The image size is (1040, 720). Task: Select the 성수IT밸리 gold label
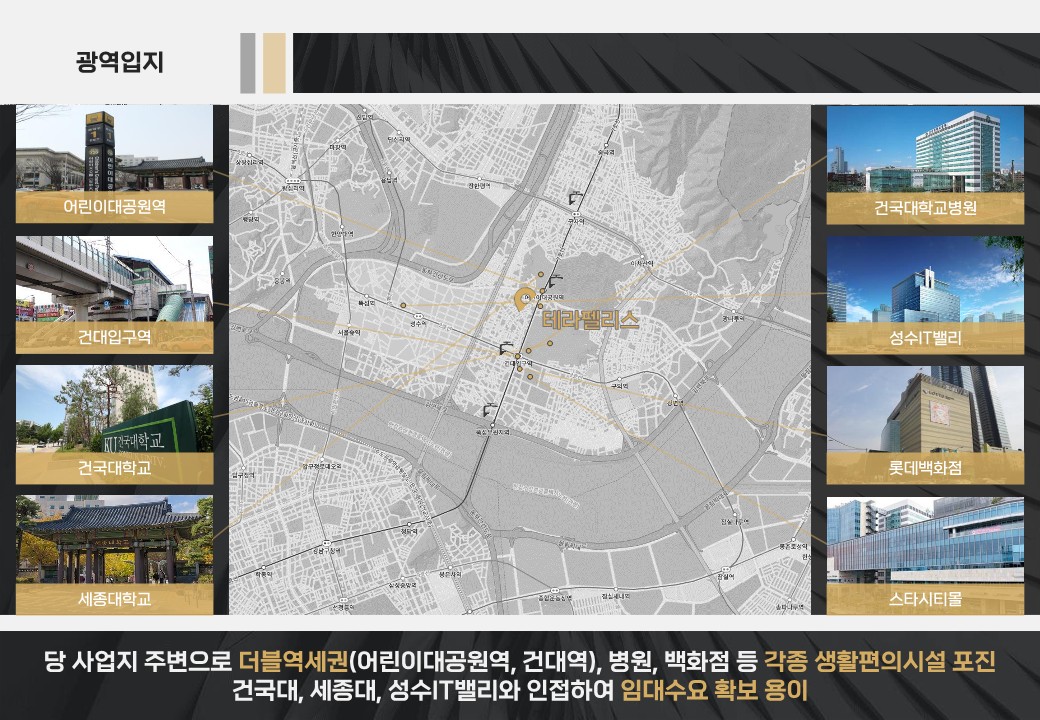pyautogui.click(x=925, y=338)
